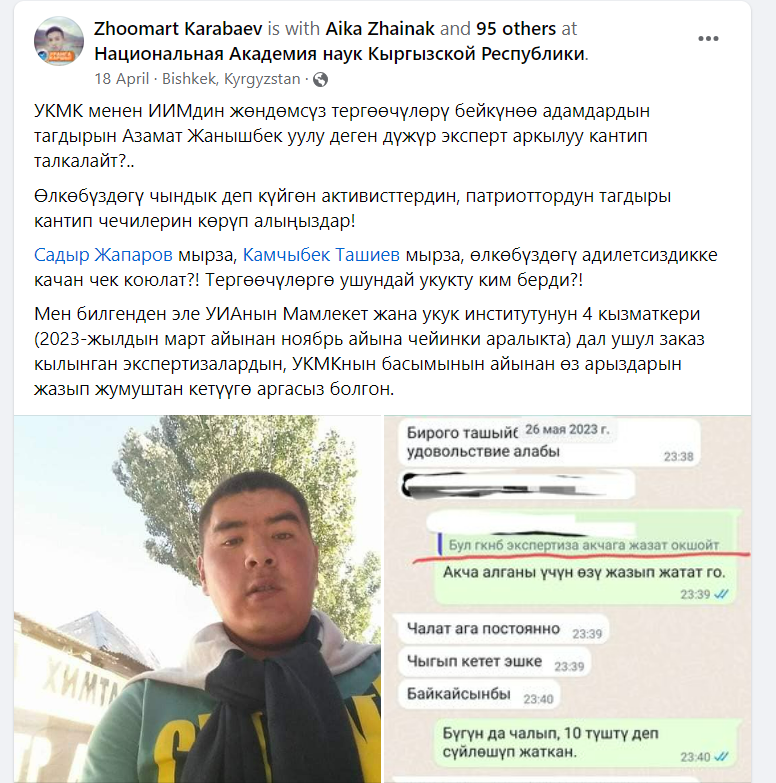Open Zhoomart Karabaev's profile picture

pyautogui.click(x=58, y=41)
